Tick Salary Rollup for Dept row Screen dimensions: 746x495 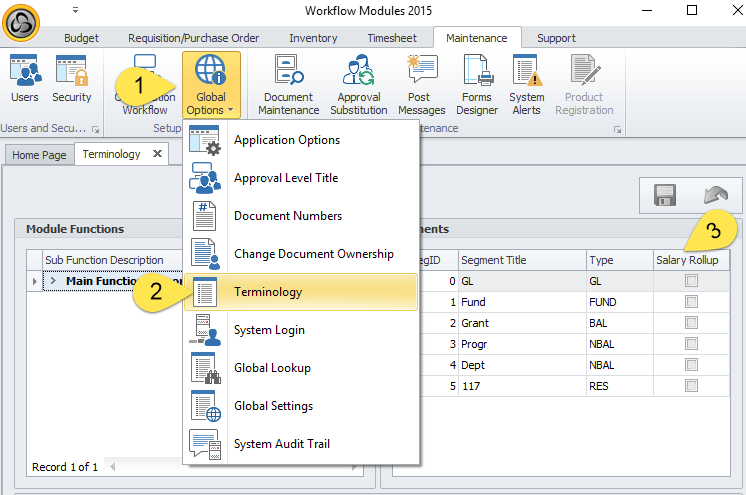coord(691,365)
